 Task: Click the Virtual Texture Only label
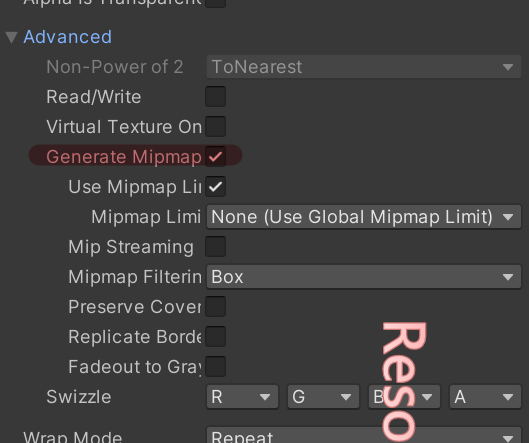pyautogui.click(x=124, y=127)
